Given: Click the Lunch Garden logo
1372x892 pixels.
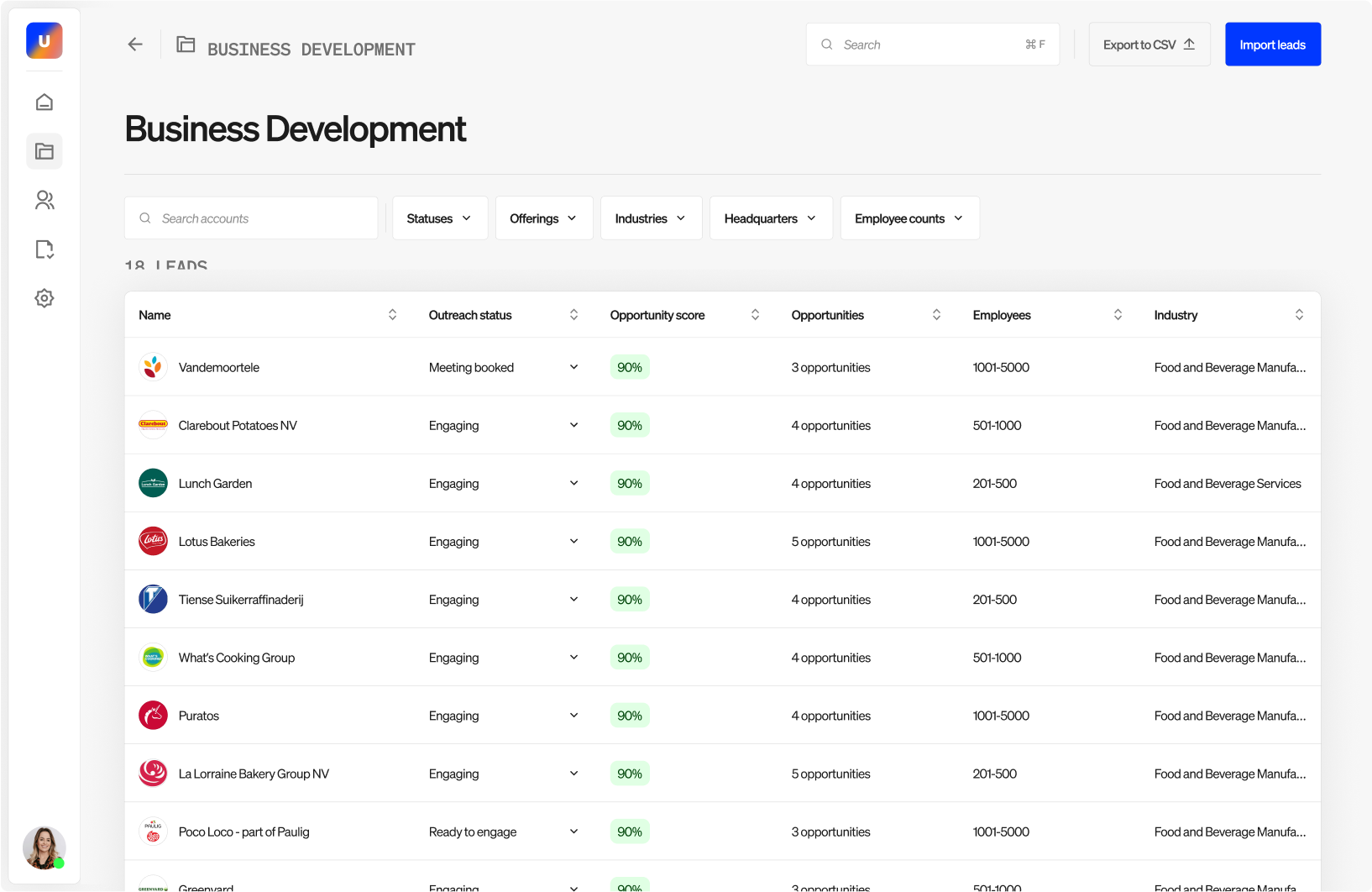Looking at the screenshot, I should click(153, 483).
